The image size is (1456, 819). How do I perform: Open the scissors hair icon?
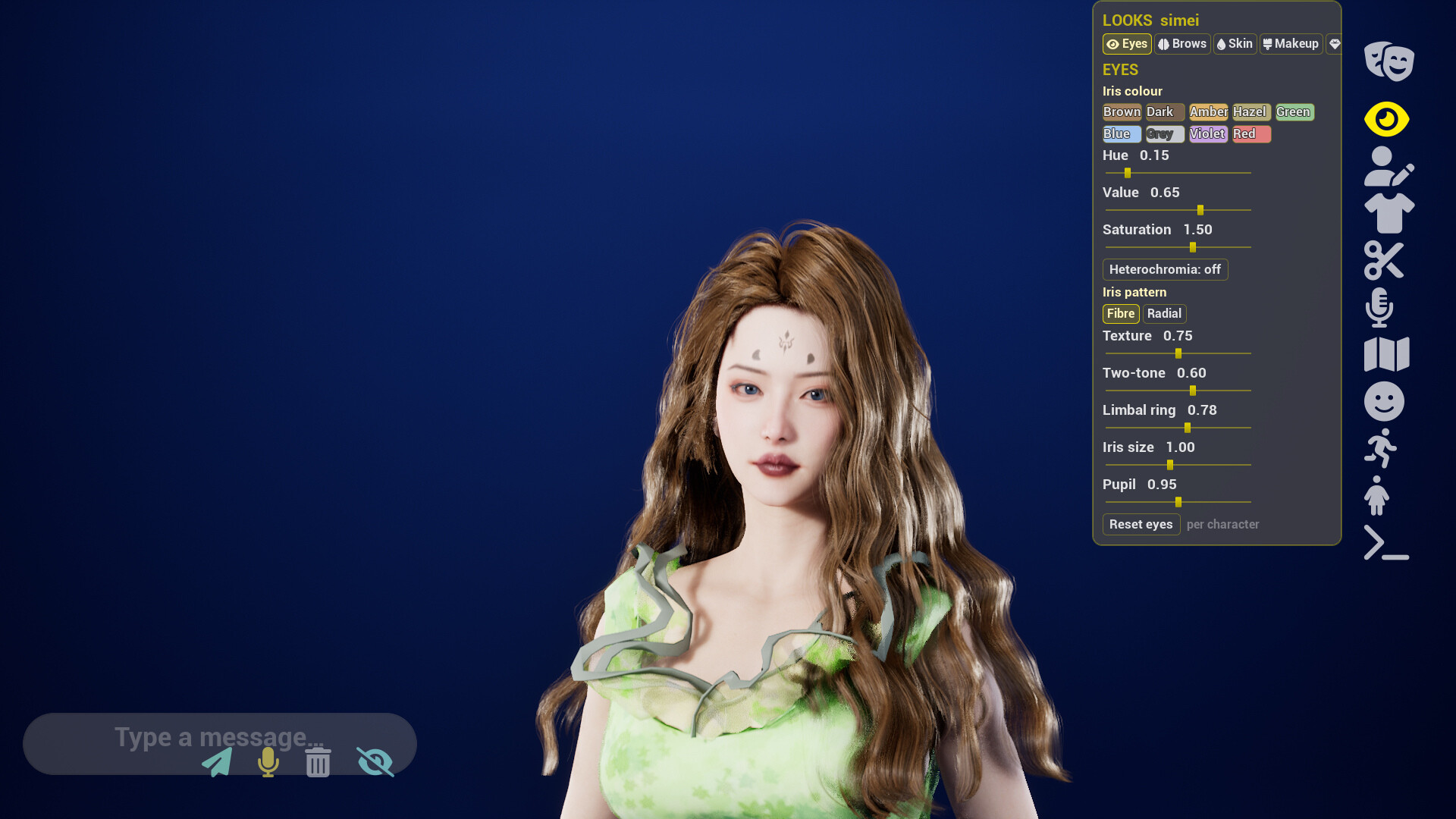1384,260
